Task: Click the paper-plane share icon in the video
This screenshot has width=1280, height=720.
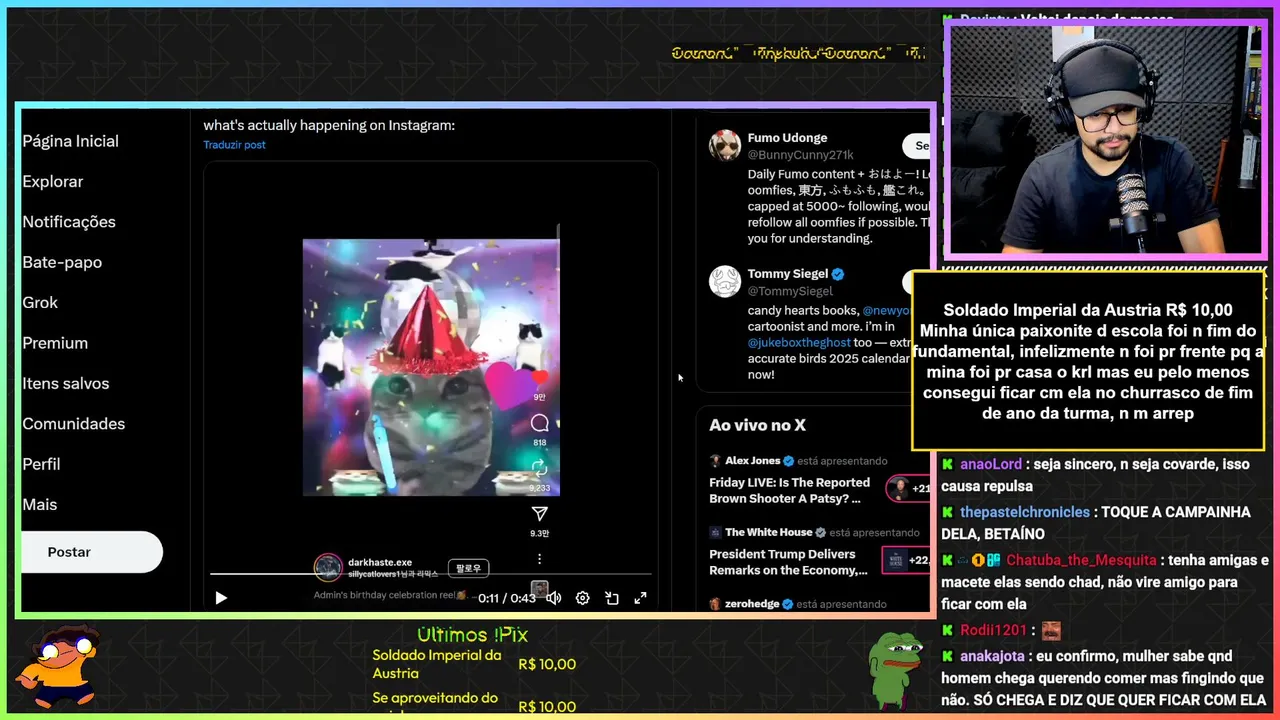Action: (539, 513)
